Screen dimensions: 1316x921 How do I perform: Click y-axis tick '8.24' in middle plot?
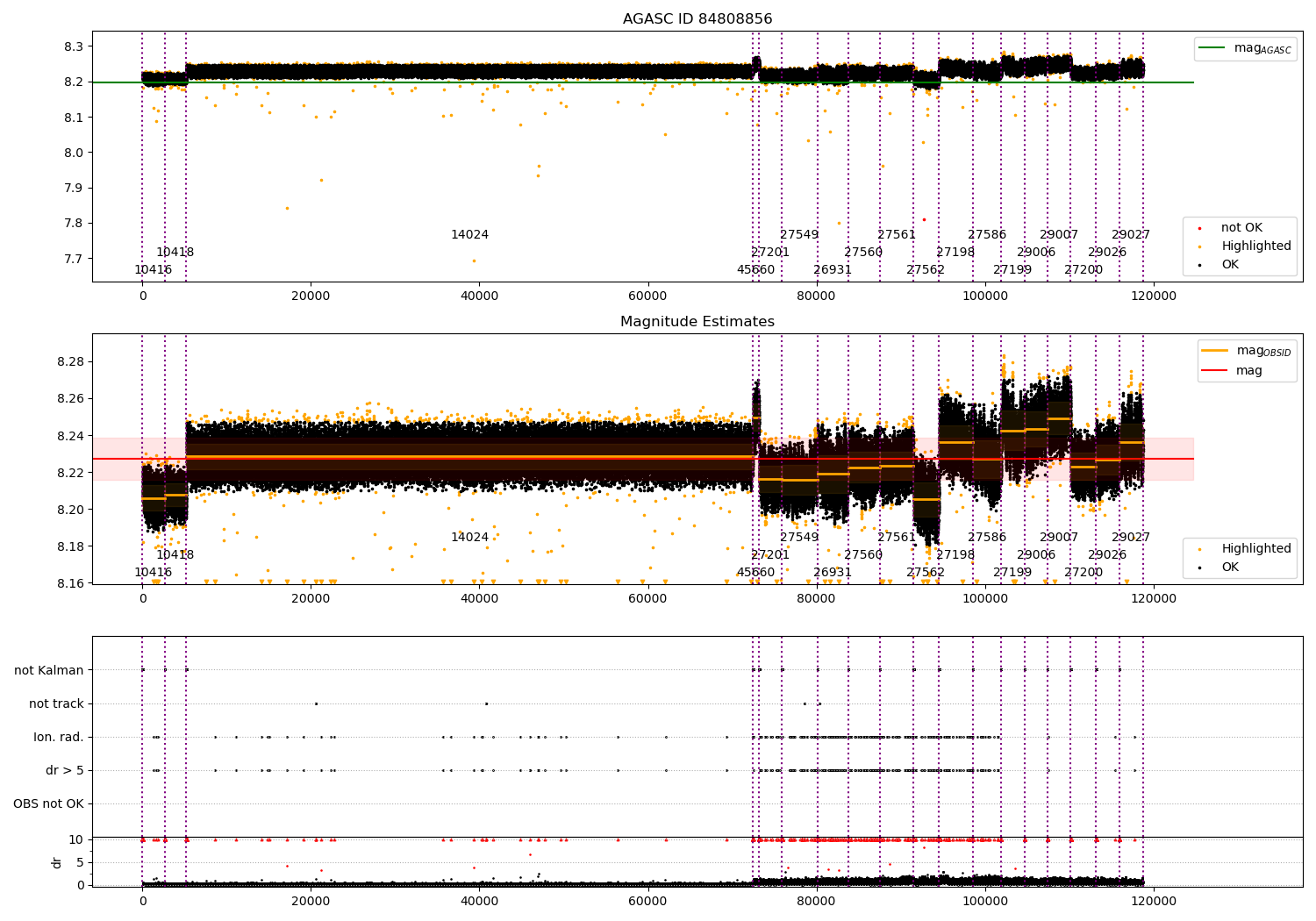point(70,436)
